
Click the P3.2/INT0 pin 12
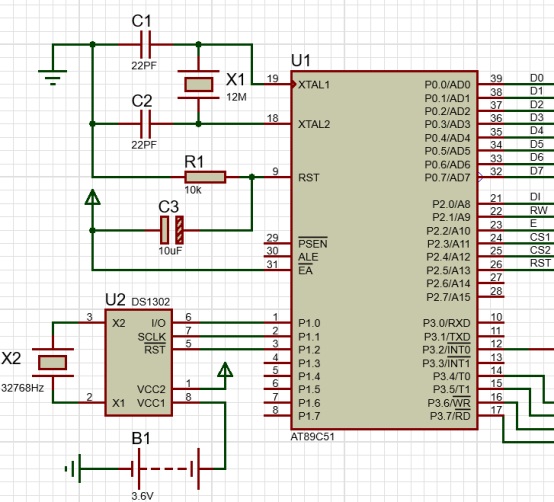click(x=491, y=349)
